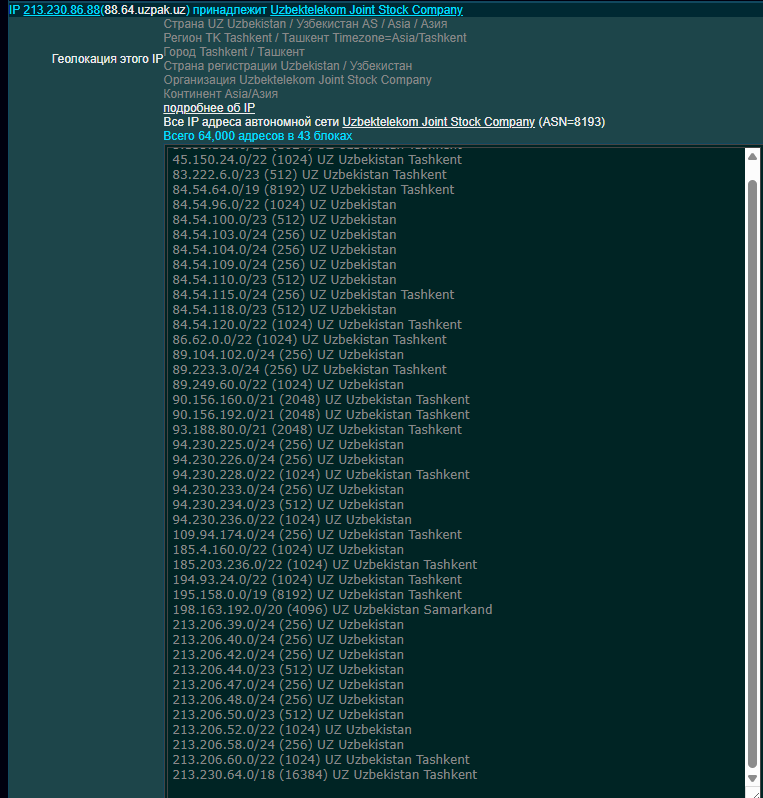763x798 pixels.
Task: Select row 213.206.60.0/22
Action: tap(321, 760)
